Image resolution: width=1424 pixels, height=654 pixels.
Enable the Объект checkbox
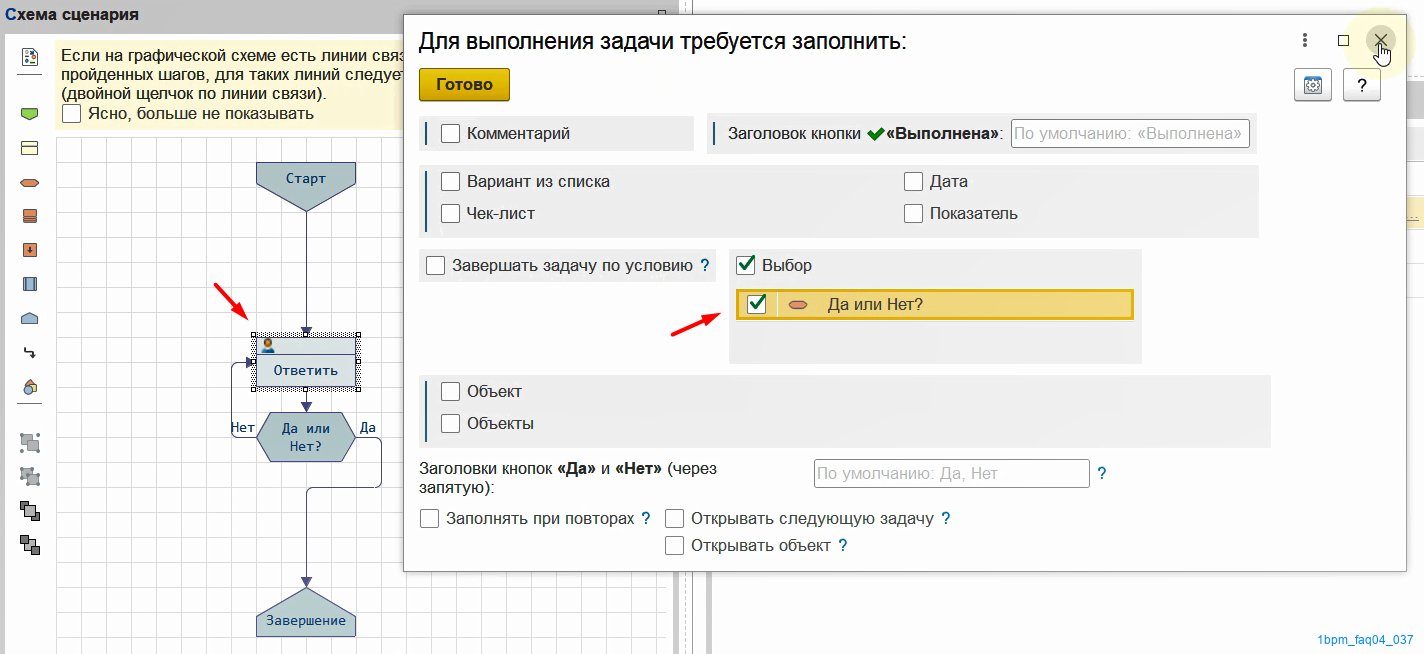450,392
